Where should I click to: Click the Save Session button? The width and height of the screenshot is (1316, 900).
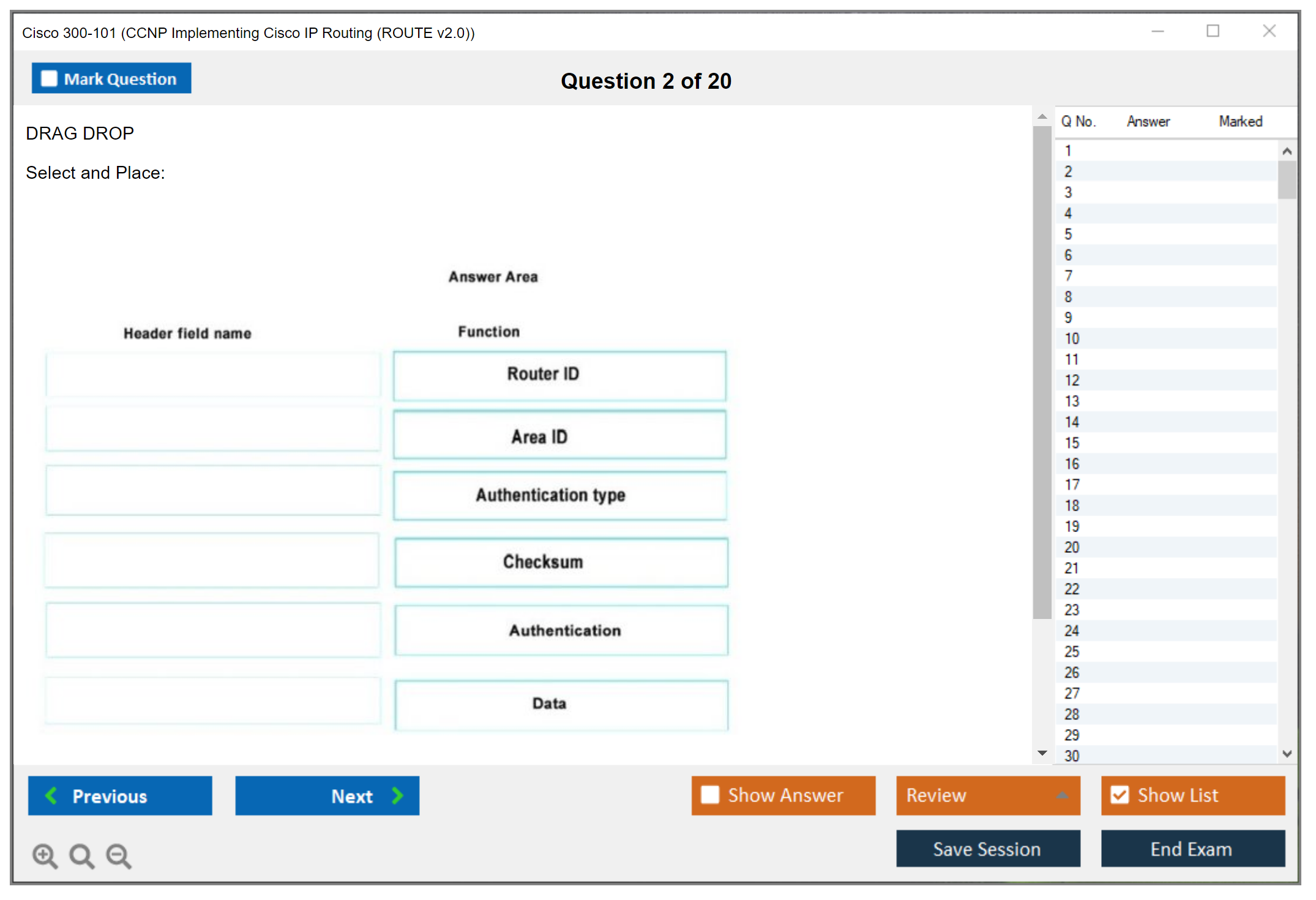coord(987,849)
